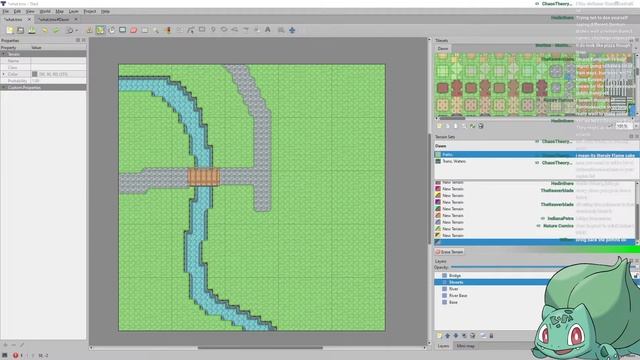Open the World menu

pyautogui.click(x=45, y=11)
